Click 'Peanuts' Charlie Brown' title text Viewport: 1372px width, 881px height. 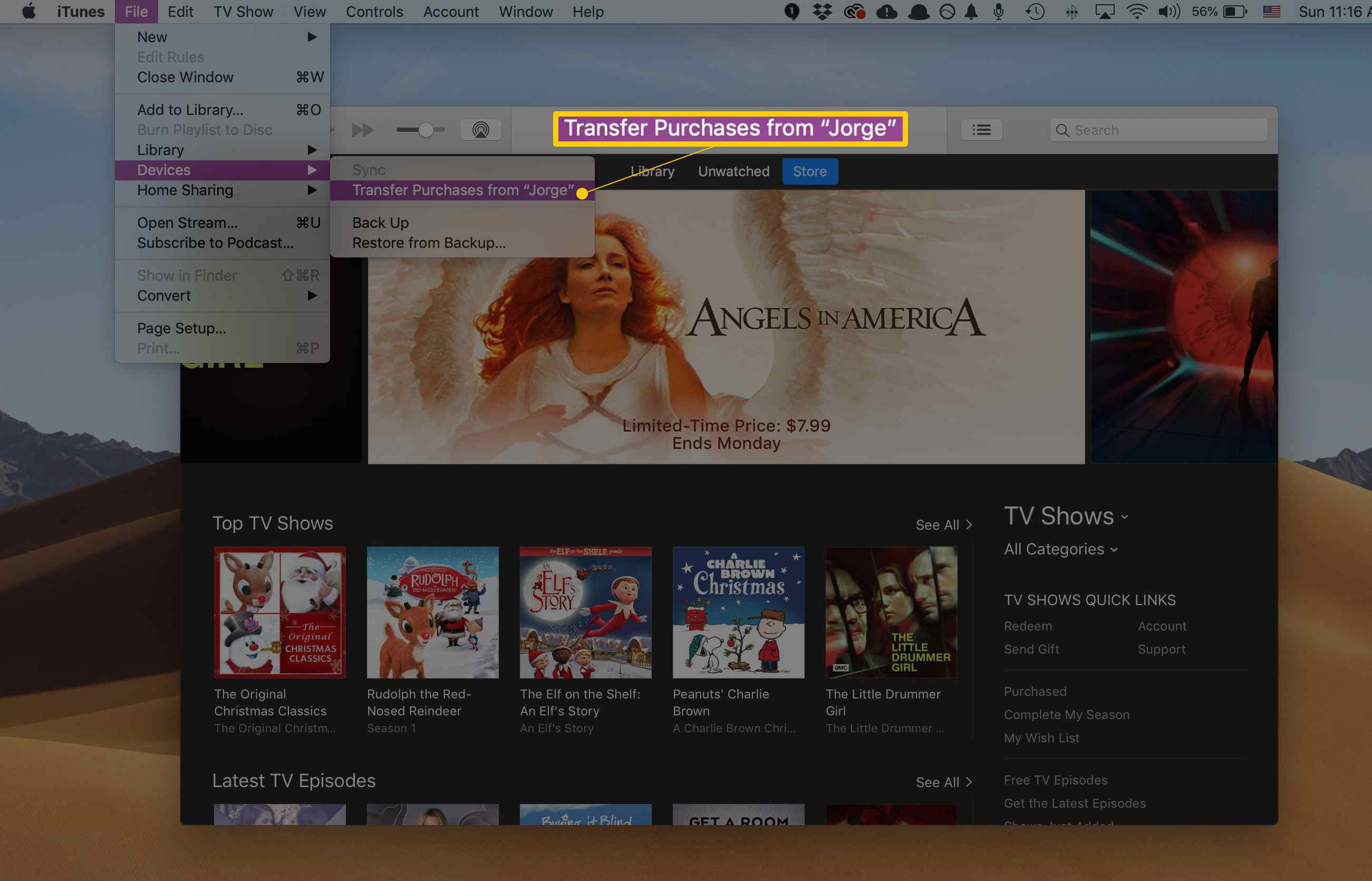[721, 703]
